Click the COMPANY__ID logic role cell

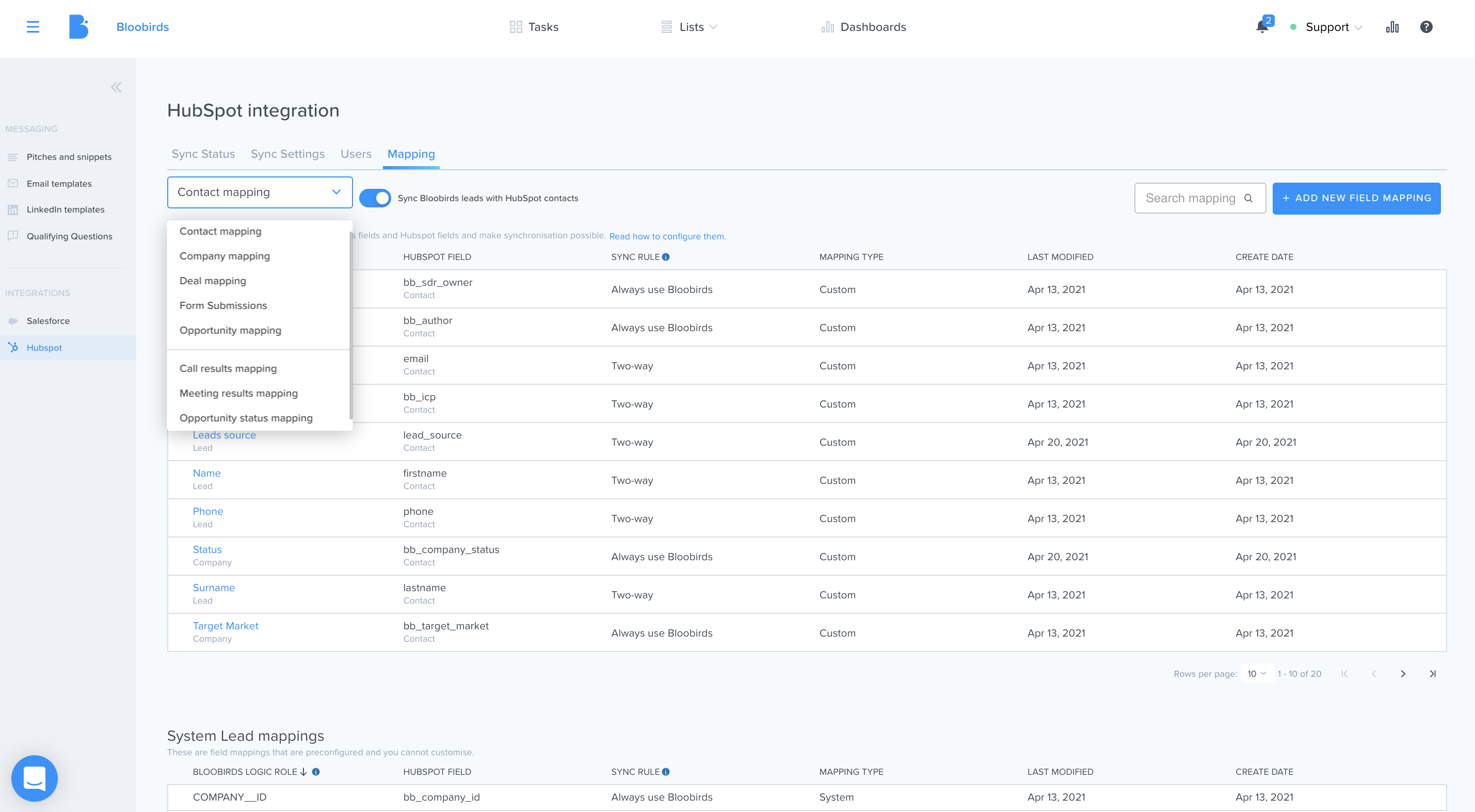pyautogui.click(x=230, y=797)
